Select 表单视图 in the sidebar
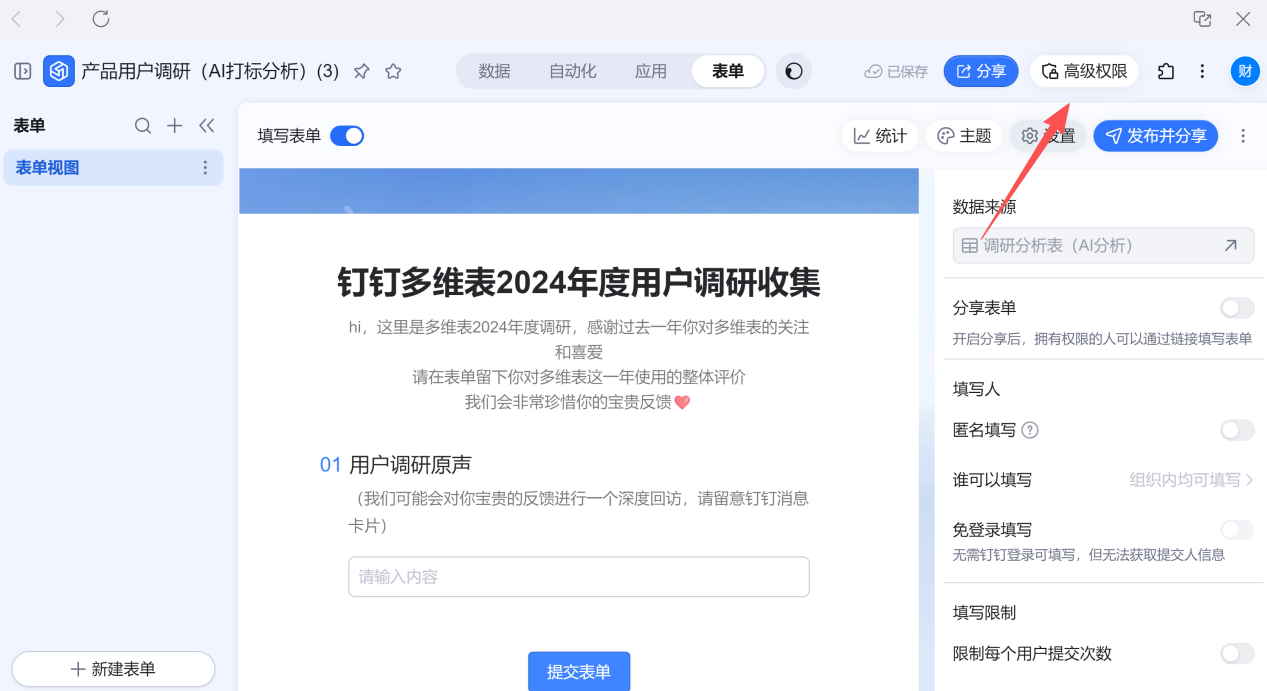1267x691 pixels. click(113, 168)
